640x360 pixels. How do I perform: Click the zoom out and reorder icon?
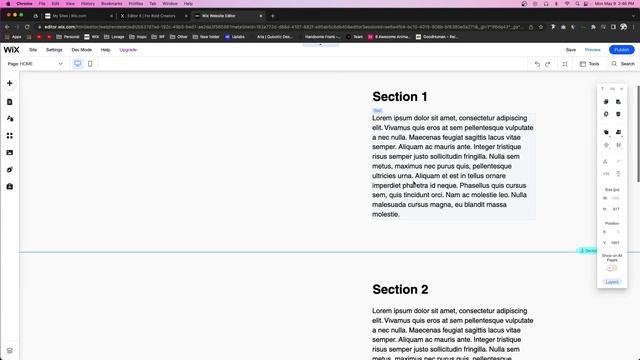pyautogui.click(x=565, y=64)
